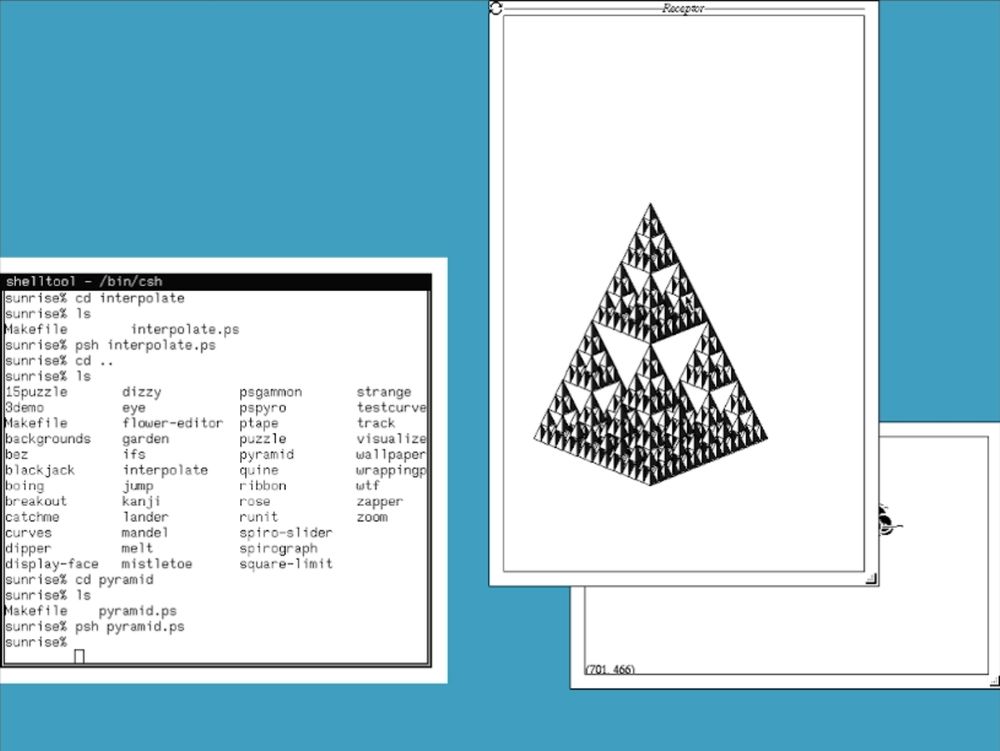Click '15puzzle' in the directory listing
The width and height of the screenshot is (1000, 751).
point(36,391)
